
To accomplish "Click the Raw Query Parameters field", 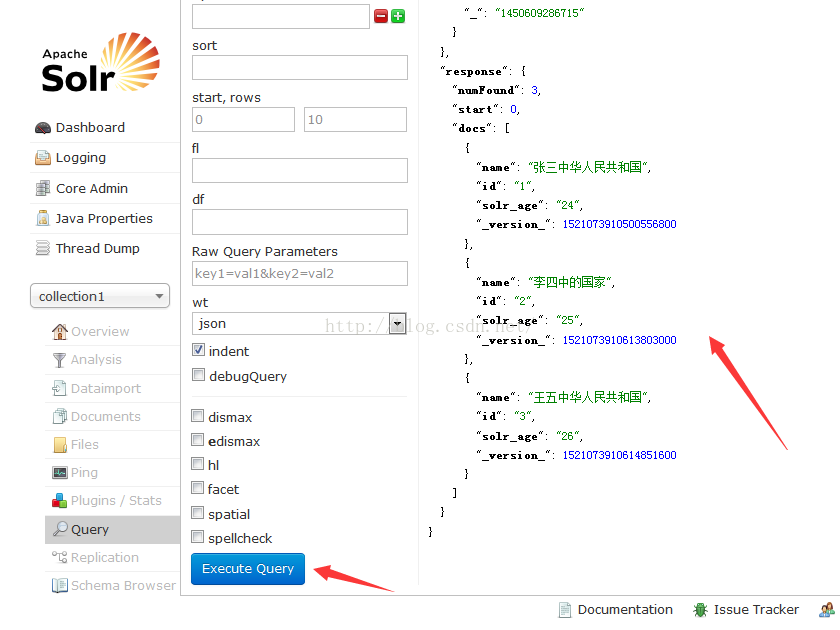I will click(300, 273).
